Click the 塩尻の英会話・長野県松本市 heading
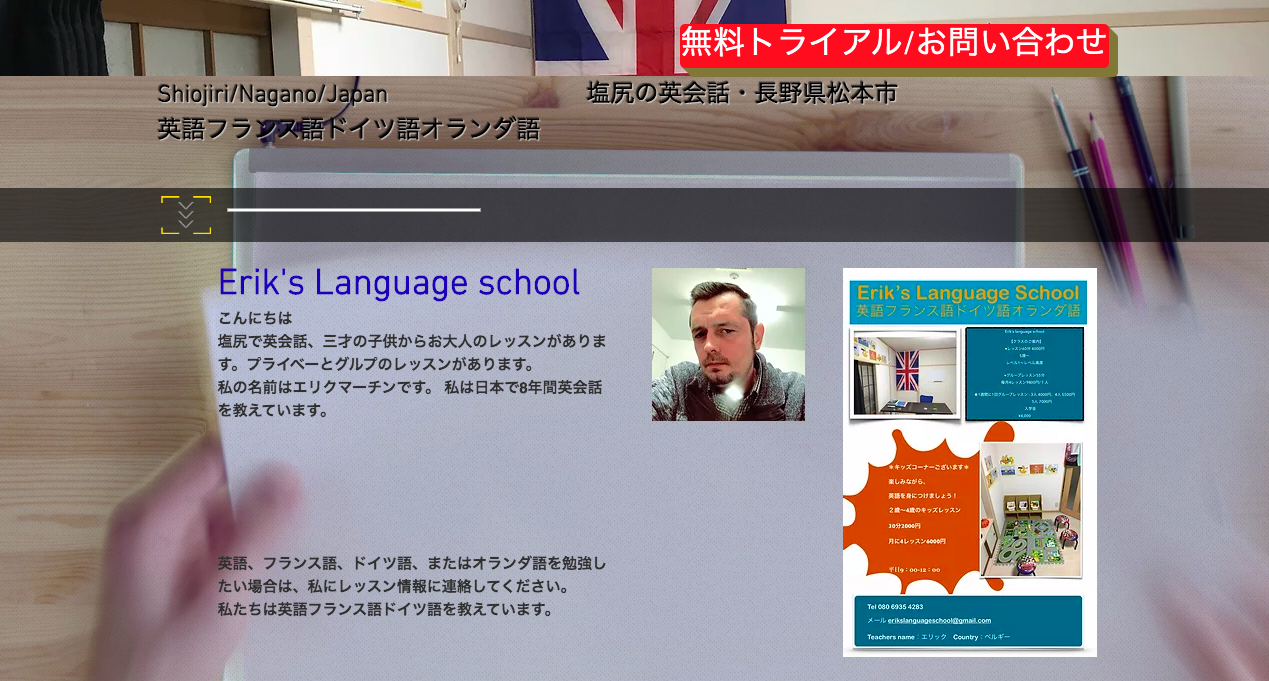 point(742,94)
